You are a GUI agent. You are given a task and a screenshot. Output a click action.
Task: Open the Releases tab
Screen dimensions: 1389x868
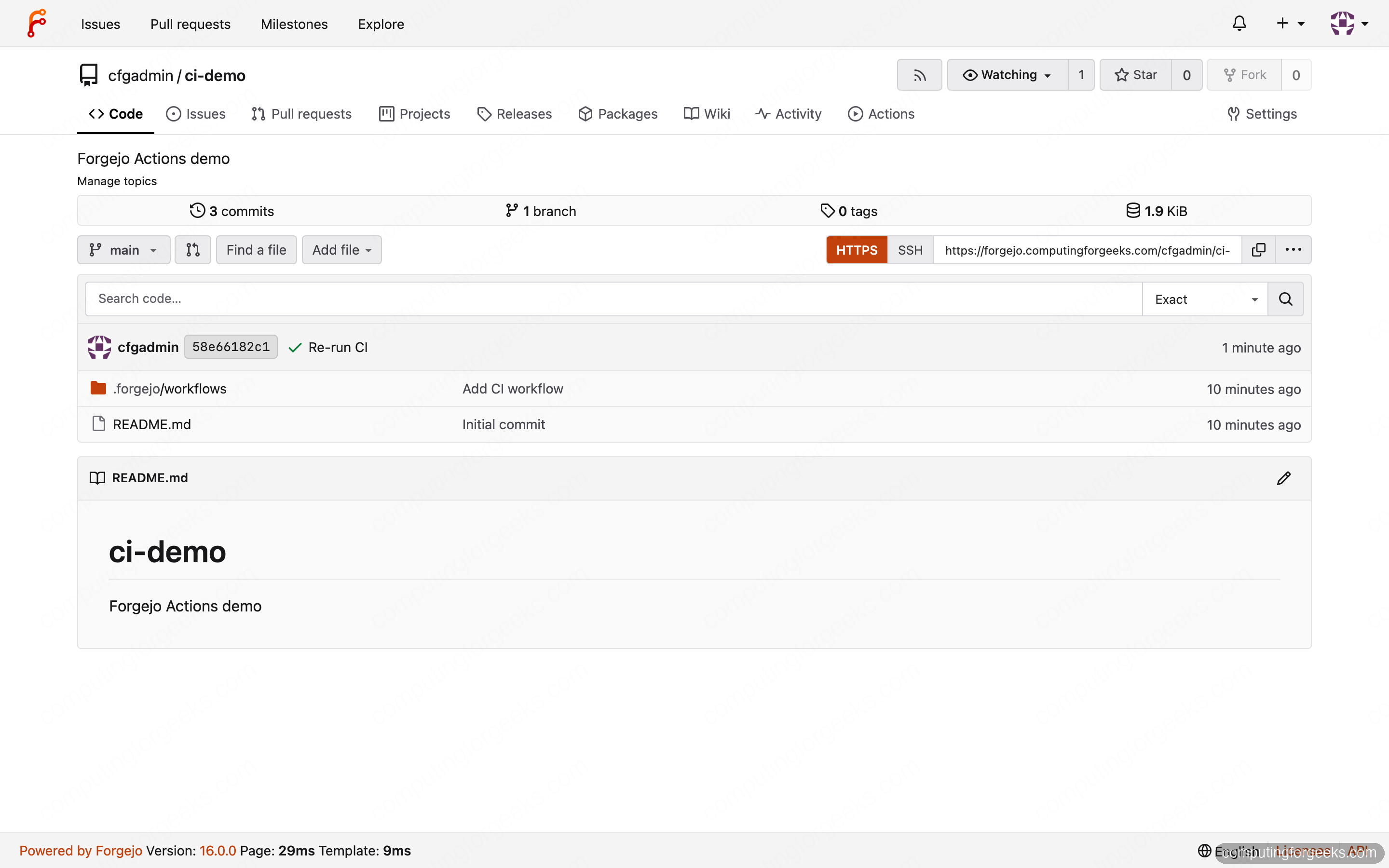pyautogui.click(x=514, y=114)
